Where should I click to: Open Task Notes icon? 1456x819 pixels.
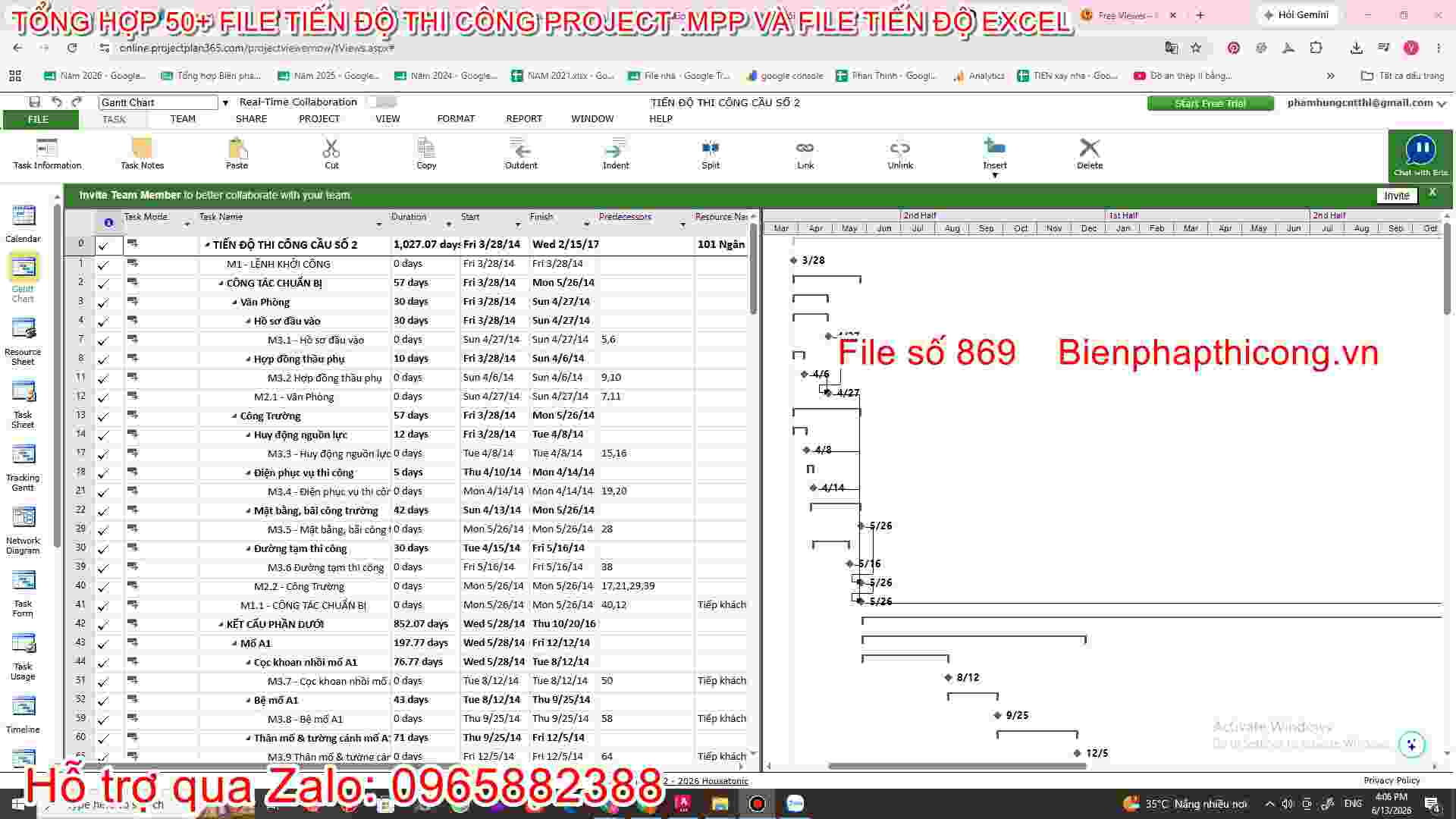click(142, 148)
